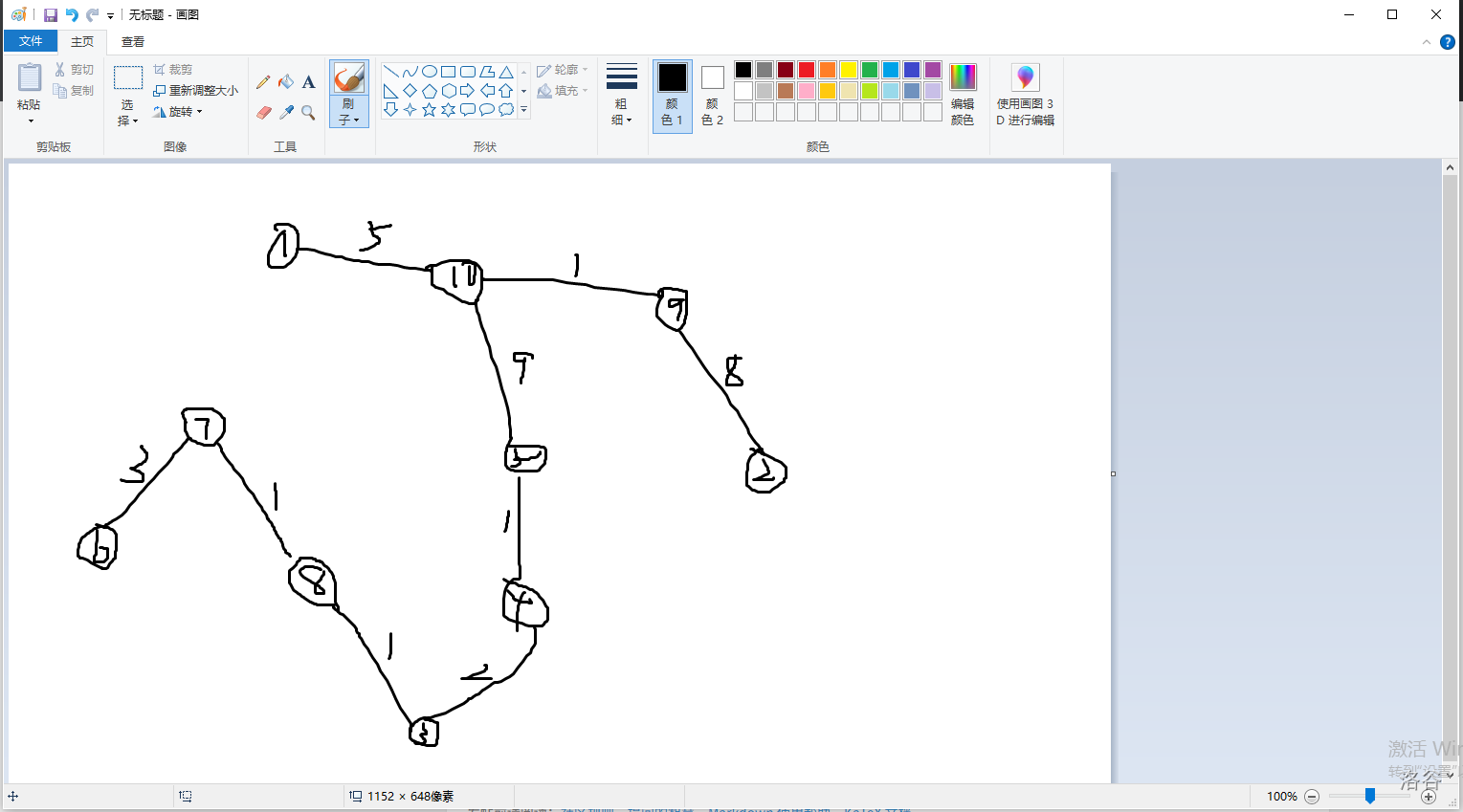Image resolution: width=1463 pixels, height=812 pixels.
Task: Open Edit colors (编辑颜色) dialog
Action: point(963,96)
